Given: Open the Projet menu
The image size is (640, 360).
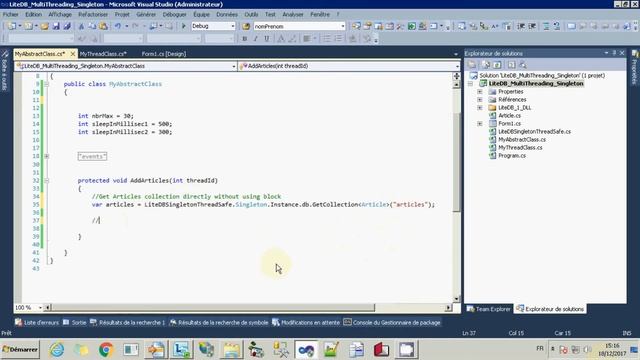Looking at the screenshot, I should pyautogui.click(x=122, y=14).
